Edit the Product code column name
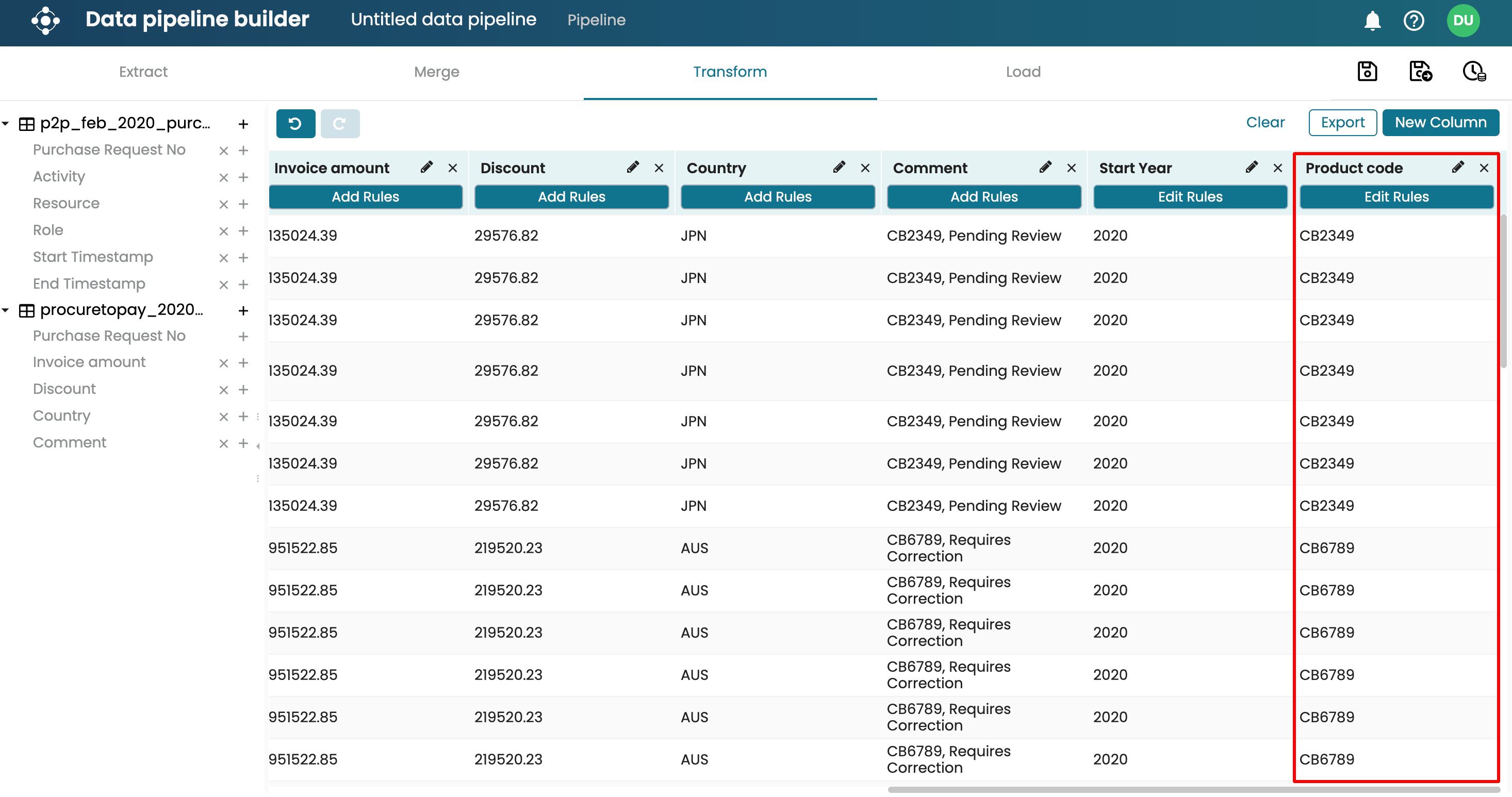The image size is (1512, 797). [1457, 167]
